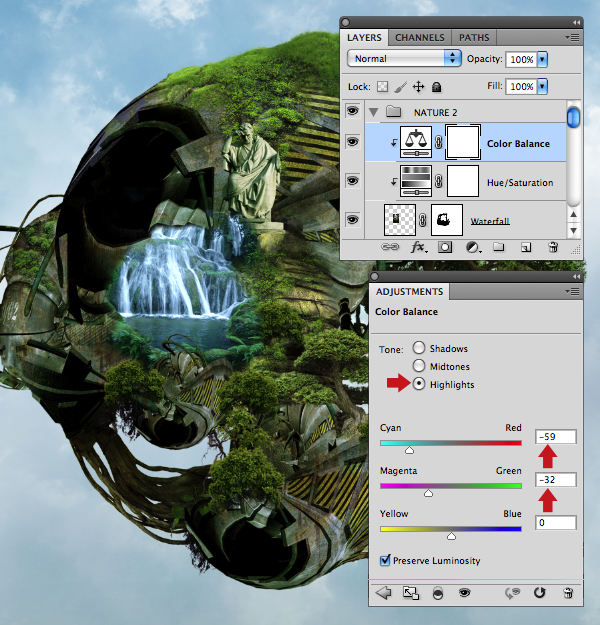Screen dimensions: 600x625
Task: Select Waterfall layer mask thumbnail
Action: [x=447, y=220]
